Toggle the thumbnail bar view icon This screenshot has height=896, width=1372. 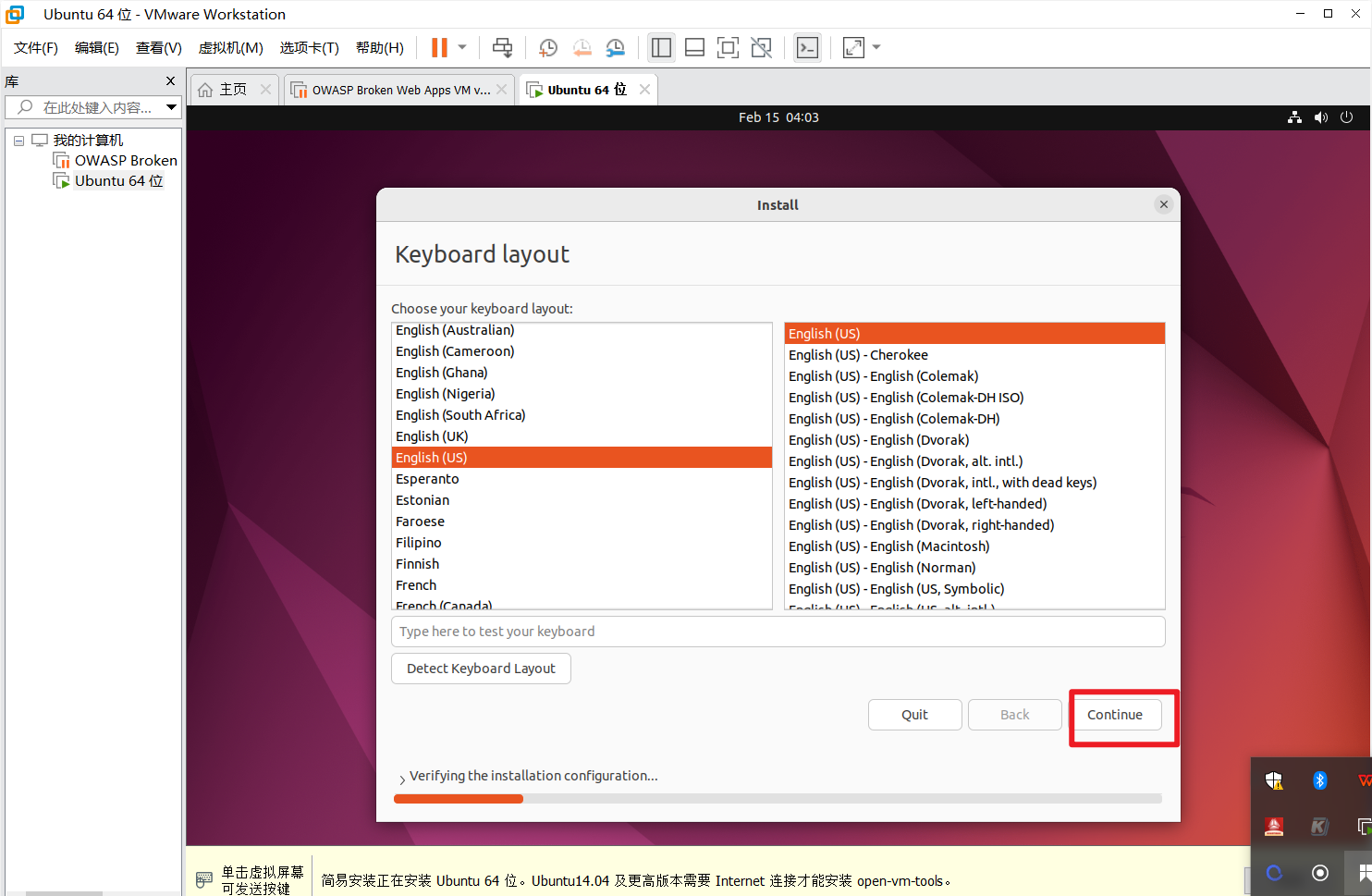[x=694, y=47]
